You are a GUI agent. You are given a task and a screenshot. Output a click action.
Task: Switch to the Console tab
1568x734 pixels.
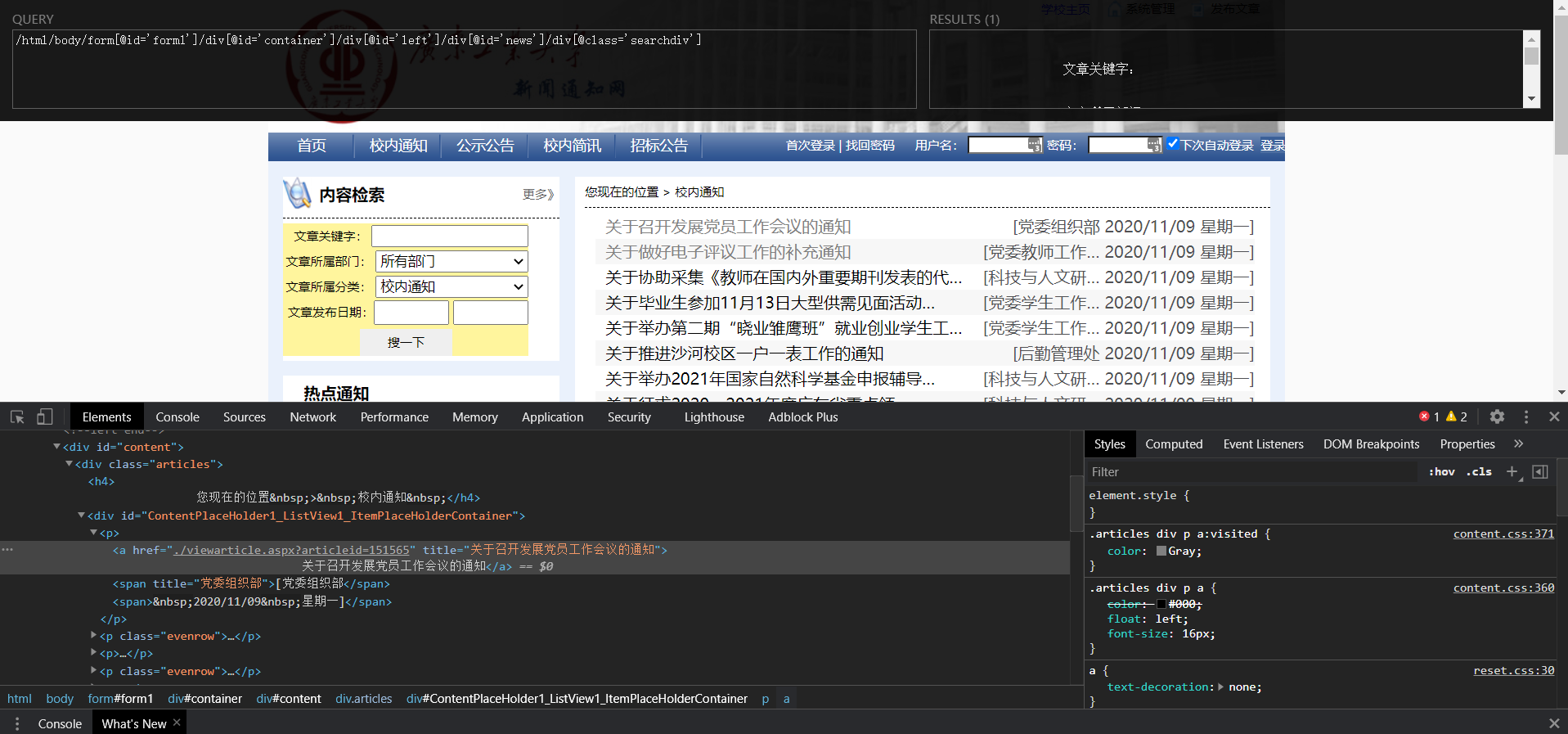click(x=177, y=417)
